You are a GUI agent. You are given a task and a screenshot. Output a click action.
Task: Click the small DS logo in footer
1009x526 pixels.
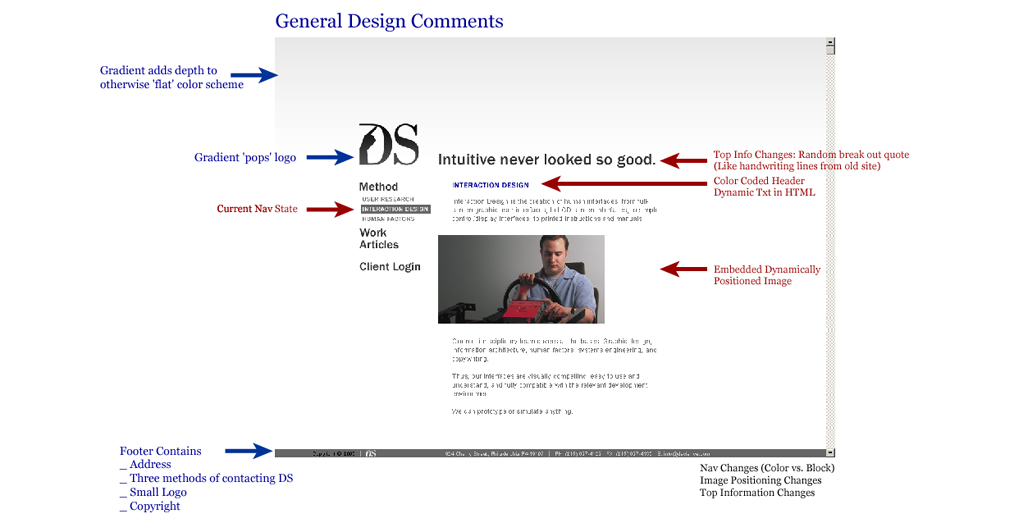click(370, 453)
